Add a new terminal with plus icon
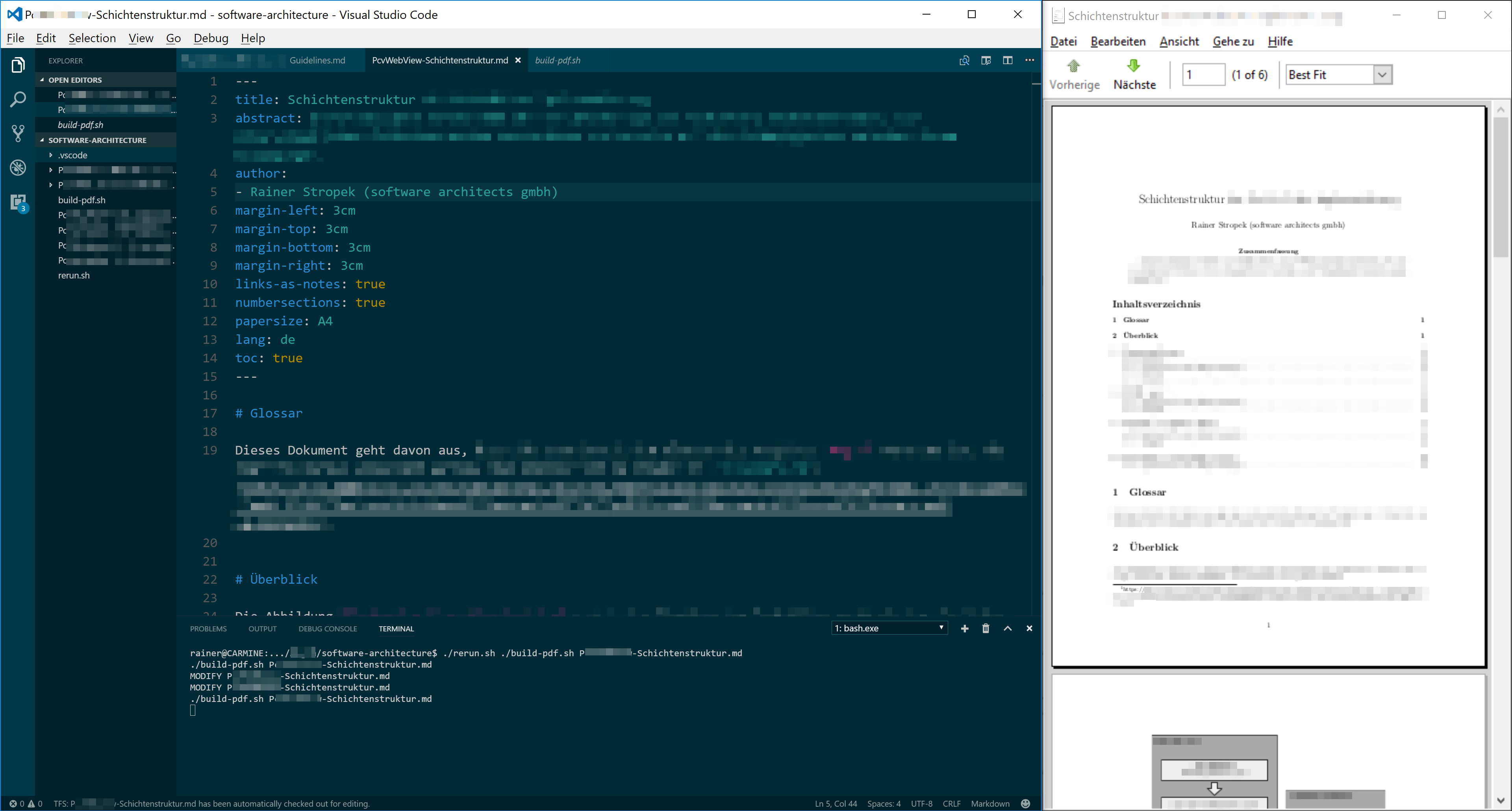 (964, 628)
